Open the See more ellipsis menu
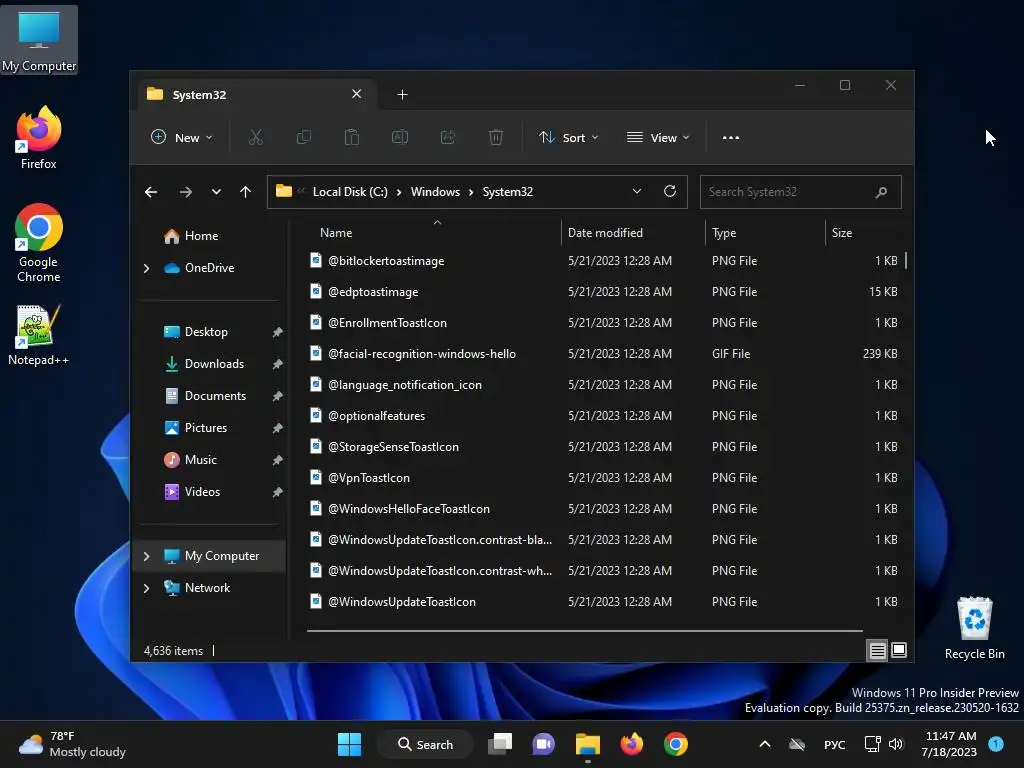This screenshot has height=768, width=1024. (731, 138)
